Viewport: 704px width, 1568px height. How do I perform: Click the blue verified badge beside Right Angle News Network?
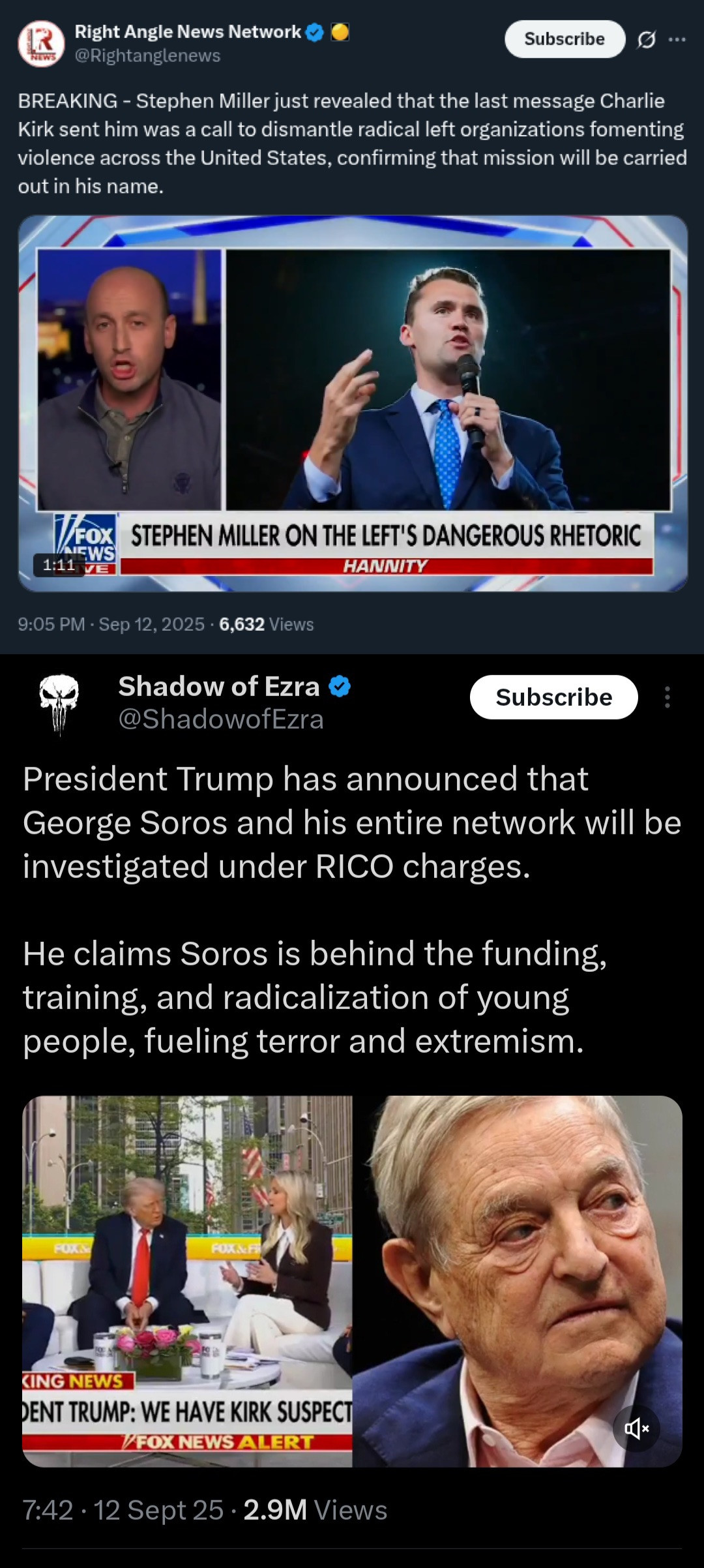(x=315, y=32)
